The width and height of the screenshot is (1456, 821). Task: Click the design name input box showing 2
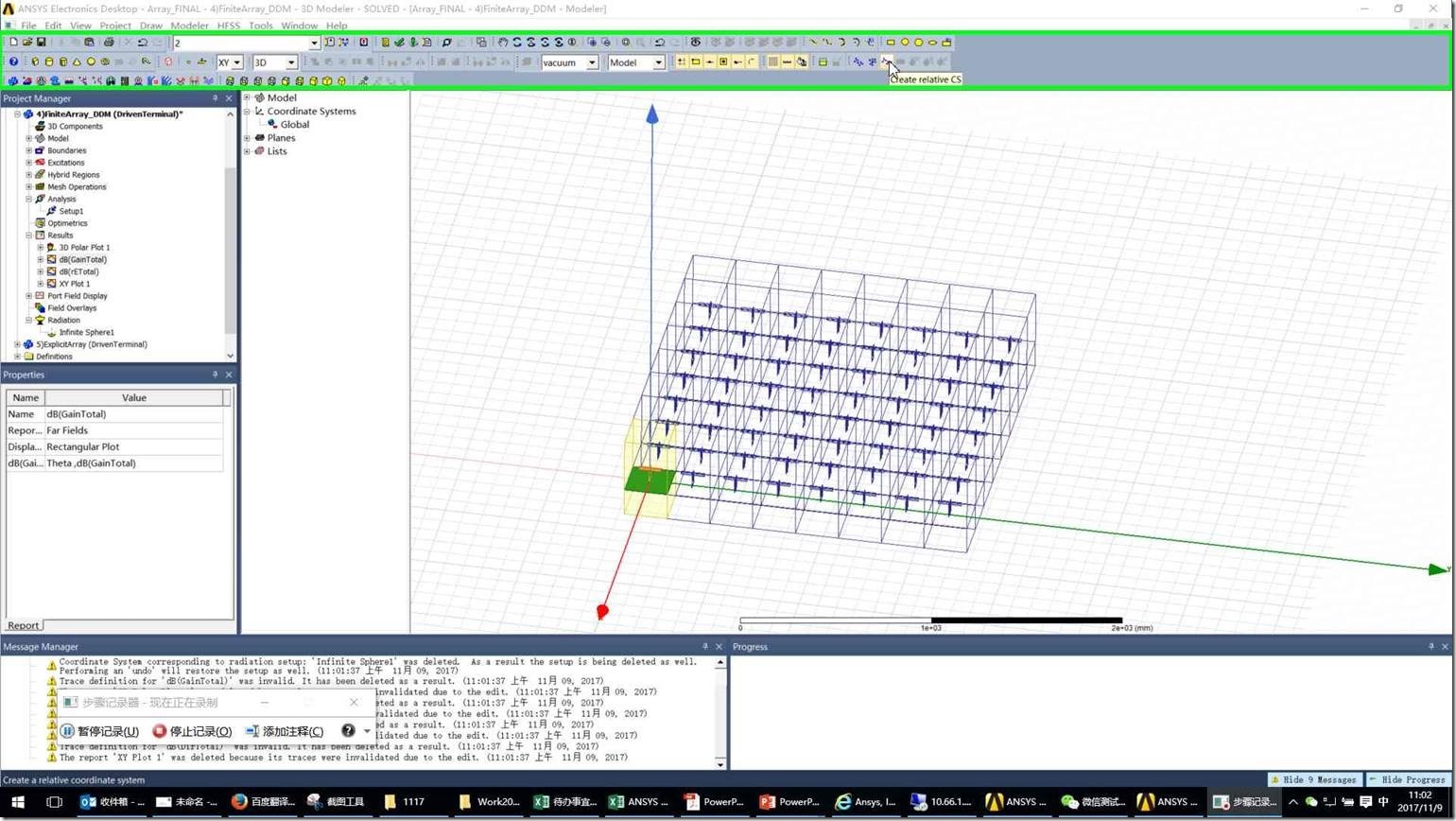[246, 43]
